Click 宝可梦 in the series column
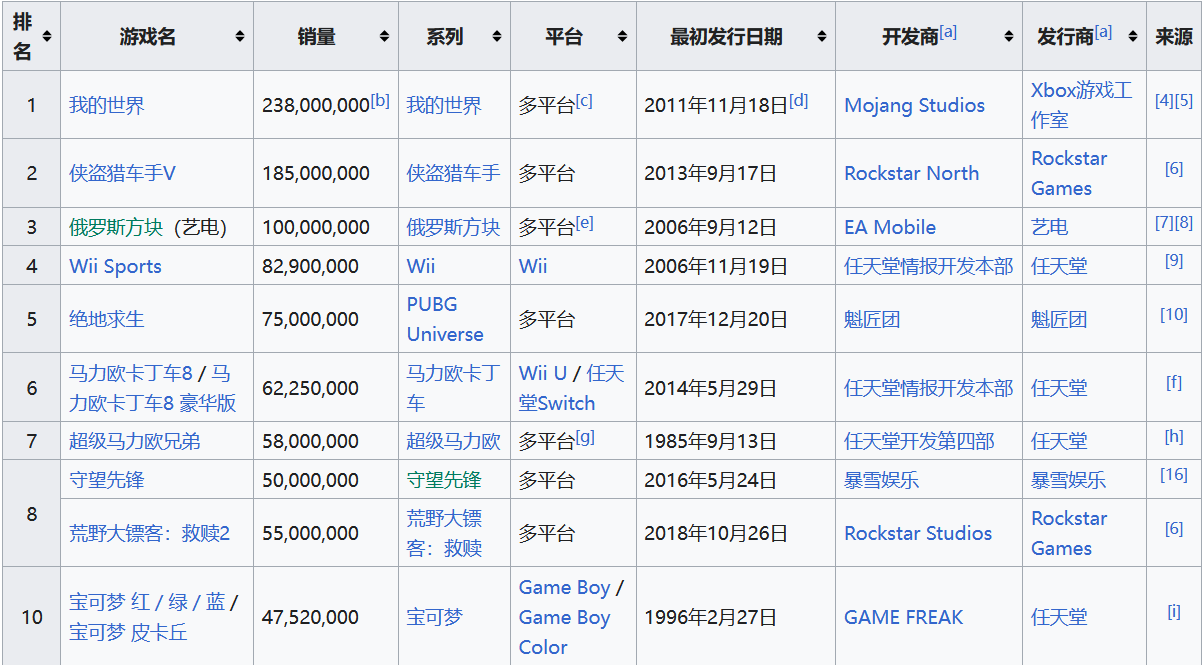Screen dimensions: 1202x665 [435, 617]
